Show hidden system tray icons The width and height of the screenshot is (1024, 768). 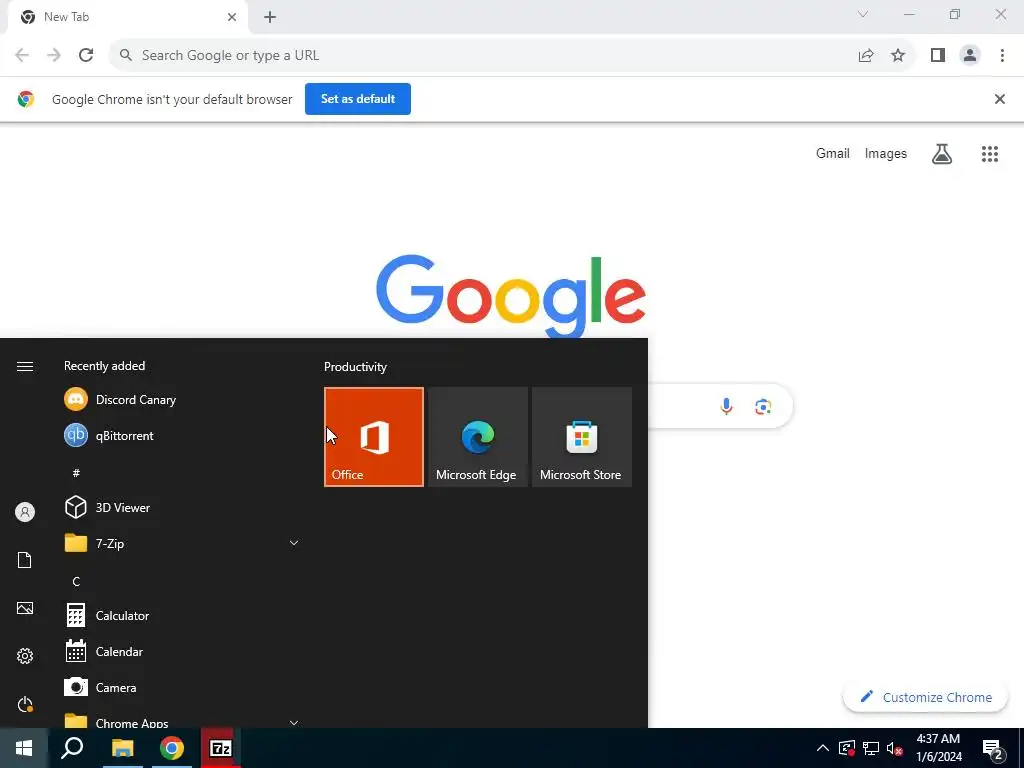[823, 748]
